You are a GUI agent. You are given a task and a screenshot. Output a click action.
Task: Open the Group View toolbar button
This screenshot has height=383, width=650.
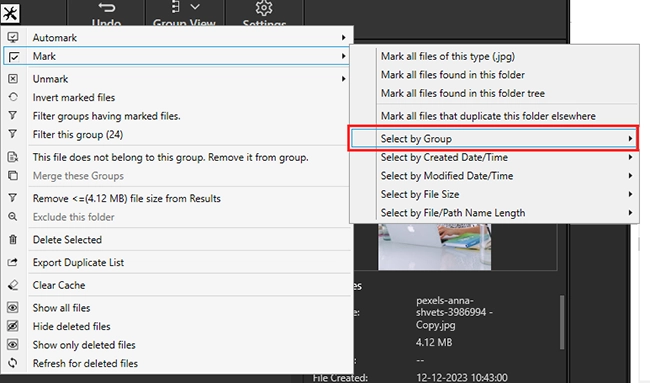click(184, 14)
